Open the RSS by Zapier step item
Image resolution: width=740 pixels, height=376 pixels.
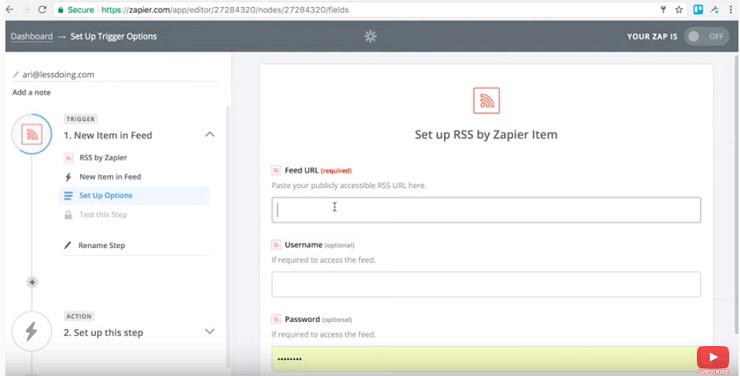tap(103, 158)
